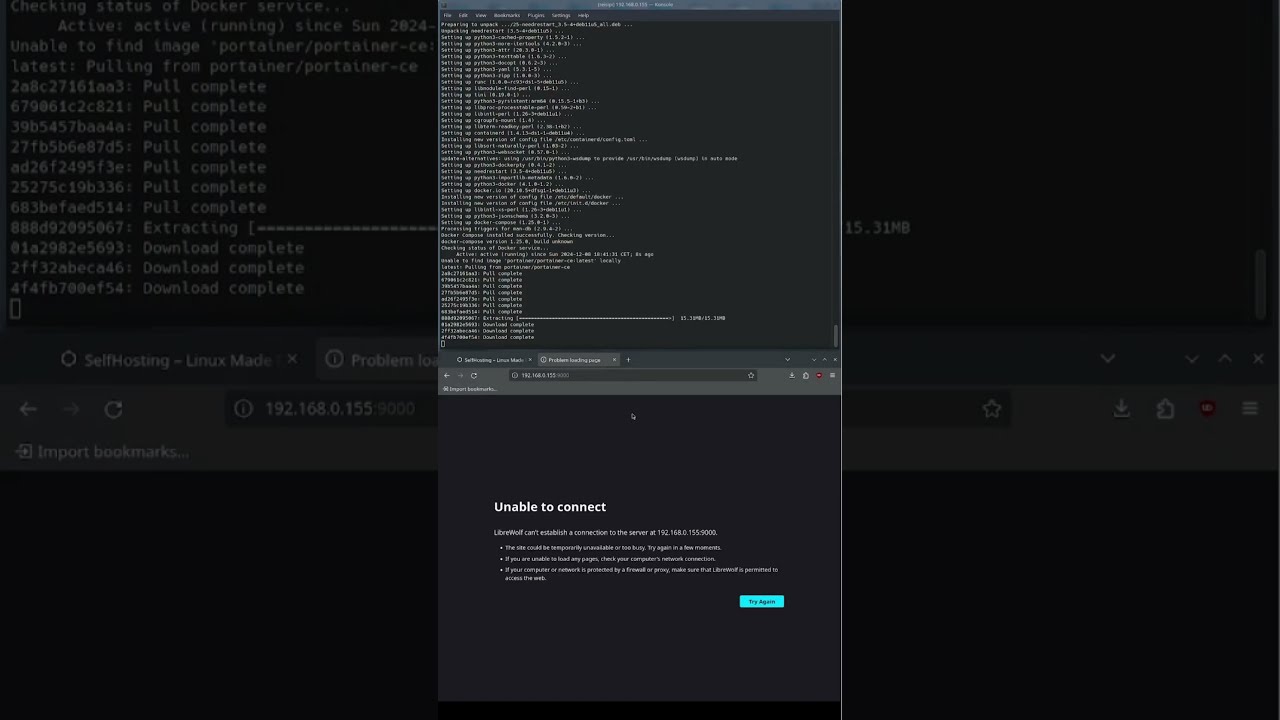The width and height of the screenshot is (1280, 720).
Task: Maximize the LibreWolf window
Action: (825, 360)
